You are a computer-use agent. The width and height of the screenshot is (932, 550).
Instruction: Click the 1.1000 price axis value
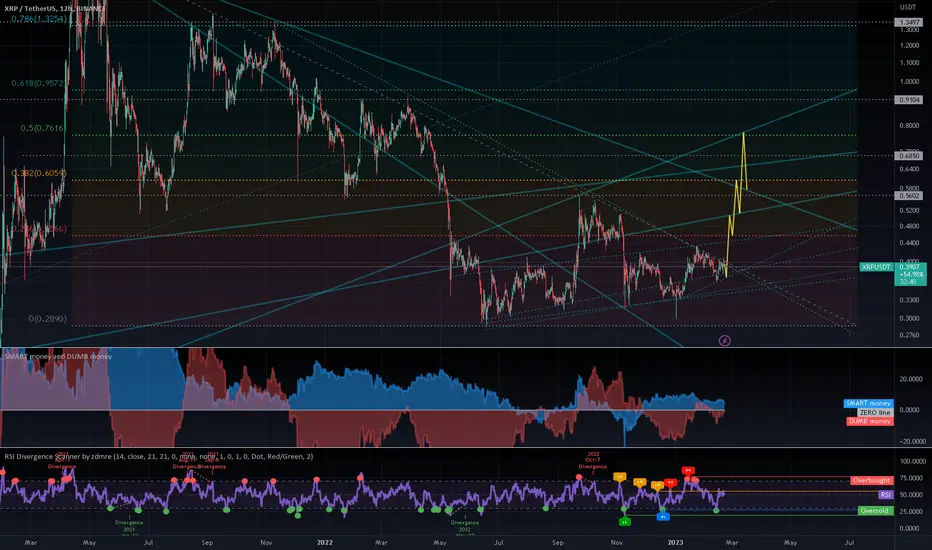tap(909, 63)
